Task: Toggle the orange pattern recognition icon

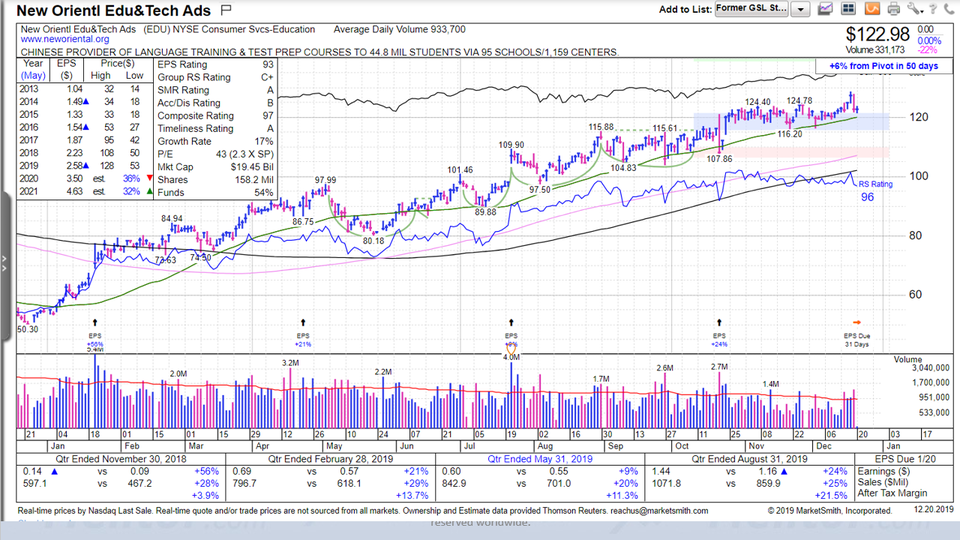Action: [872, 9]
